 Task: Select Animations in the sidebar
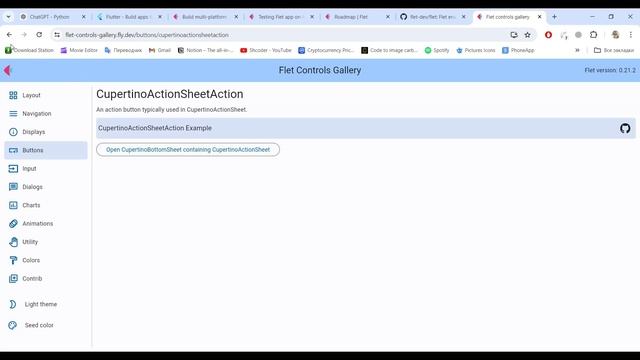click(46, 224)
